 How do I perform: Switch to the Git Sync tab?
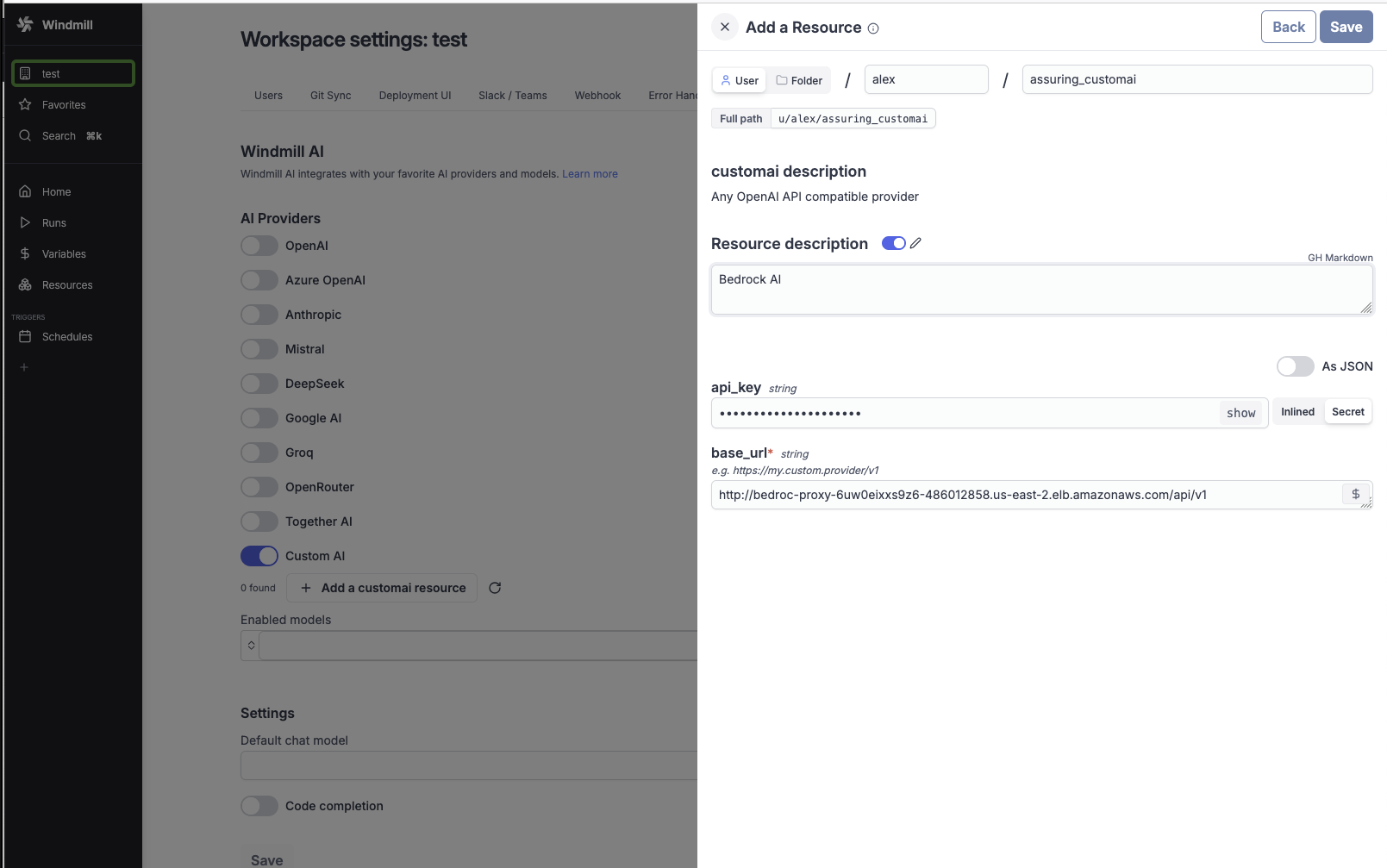click(x=330, y=95)
